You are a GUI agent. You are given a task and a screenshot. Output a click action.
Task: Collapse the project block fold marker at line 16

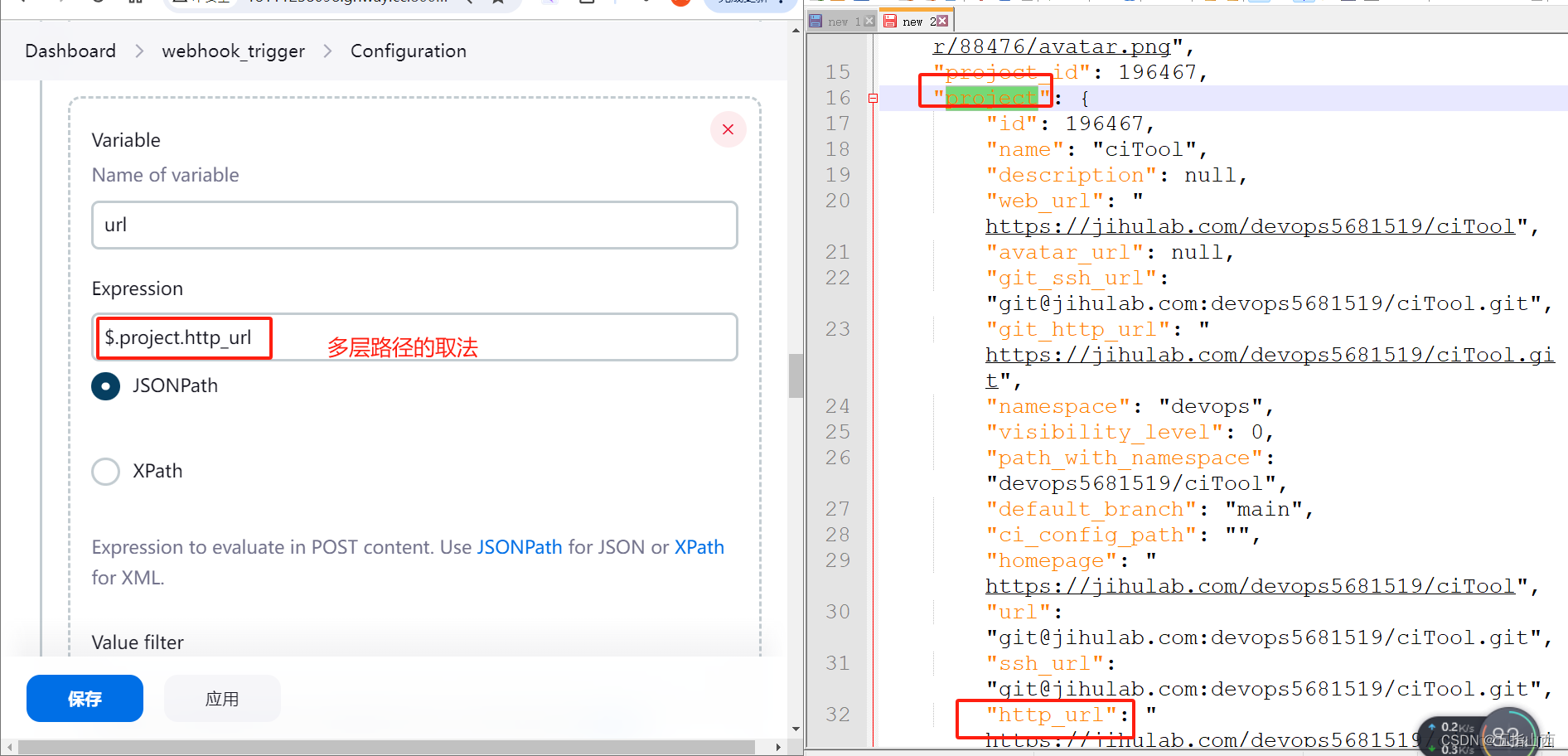pos(873,98)
